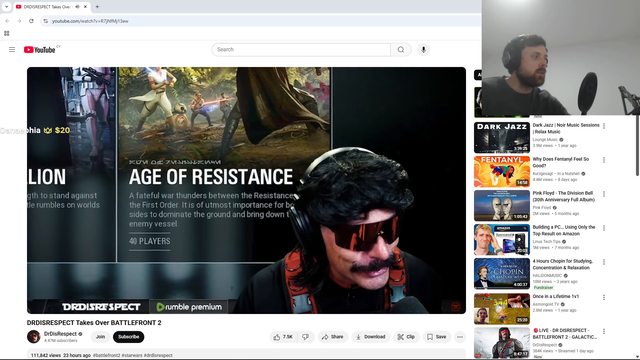Open options menu for Dark Jazz video
The image size is (640, 360).
(x=604, y=126)
